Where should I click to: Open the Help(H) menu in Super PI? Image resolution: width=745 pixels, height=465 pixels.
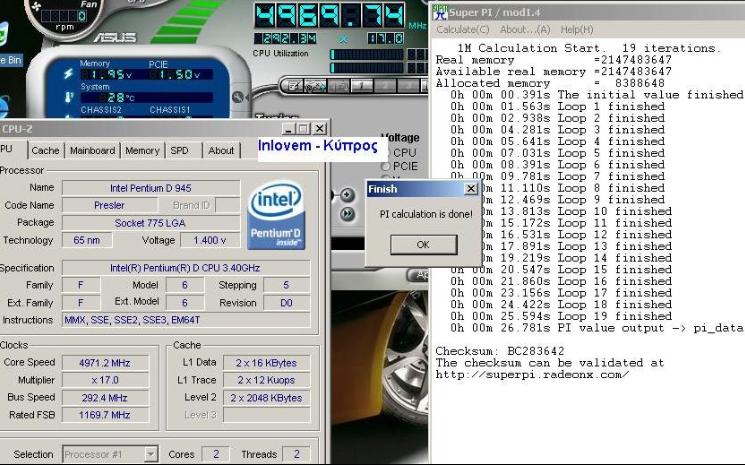point(576,30)
